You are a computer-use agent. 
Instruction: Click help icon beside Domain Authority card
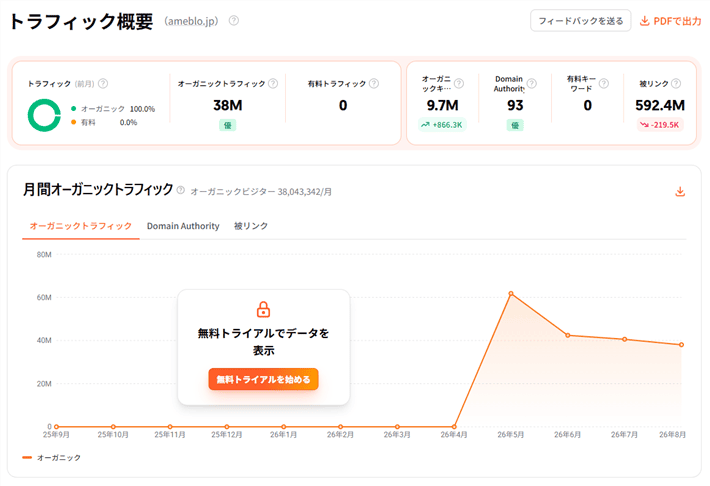[x=532, y=83]
